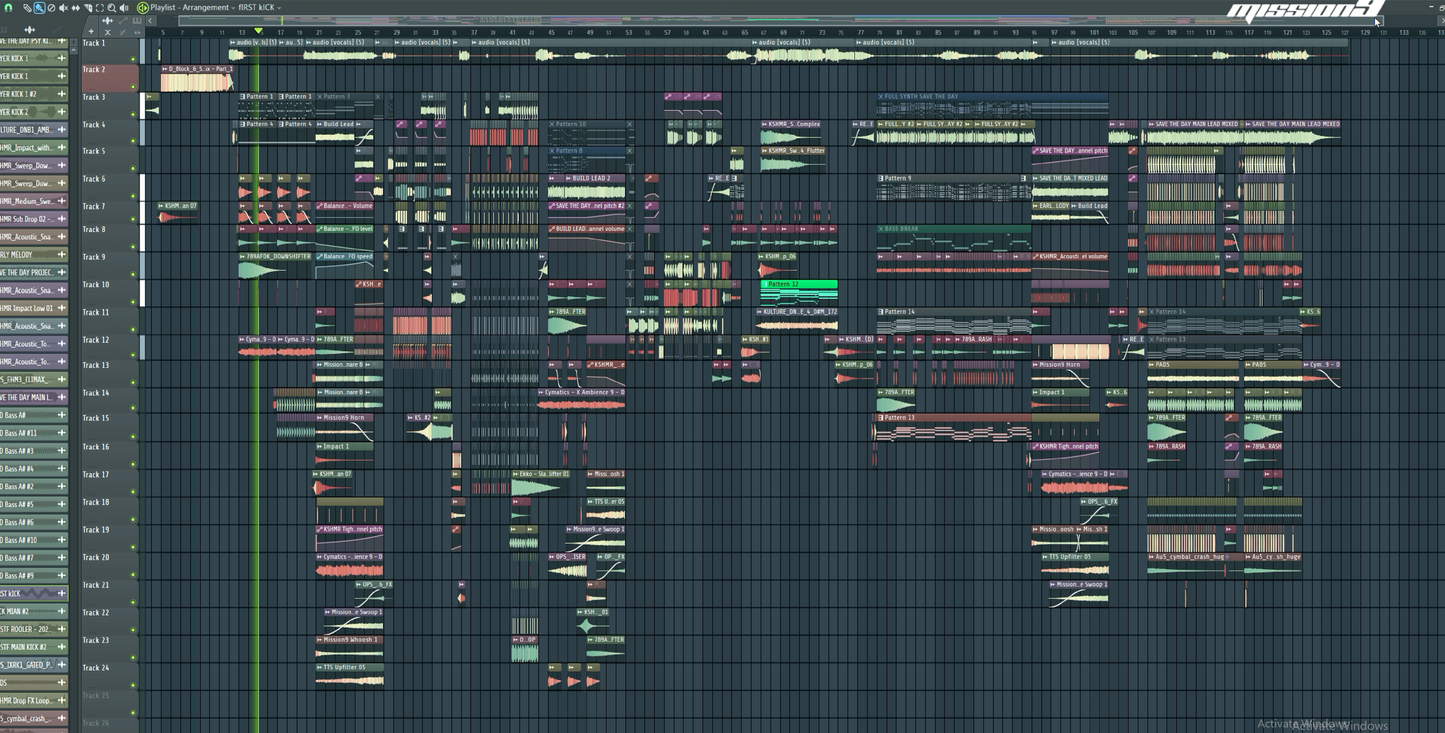Select the green Pattern 12 clip
The height and width of the screenshot is (733, 1445).
[x=797, y=285]
